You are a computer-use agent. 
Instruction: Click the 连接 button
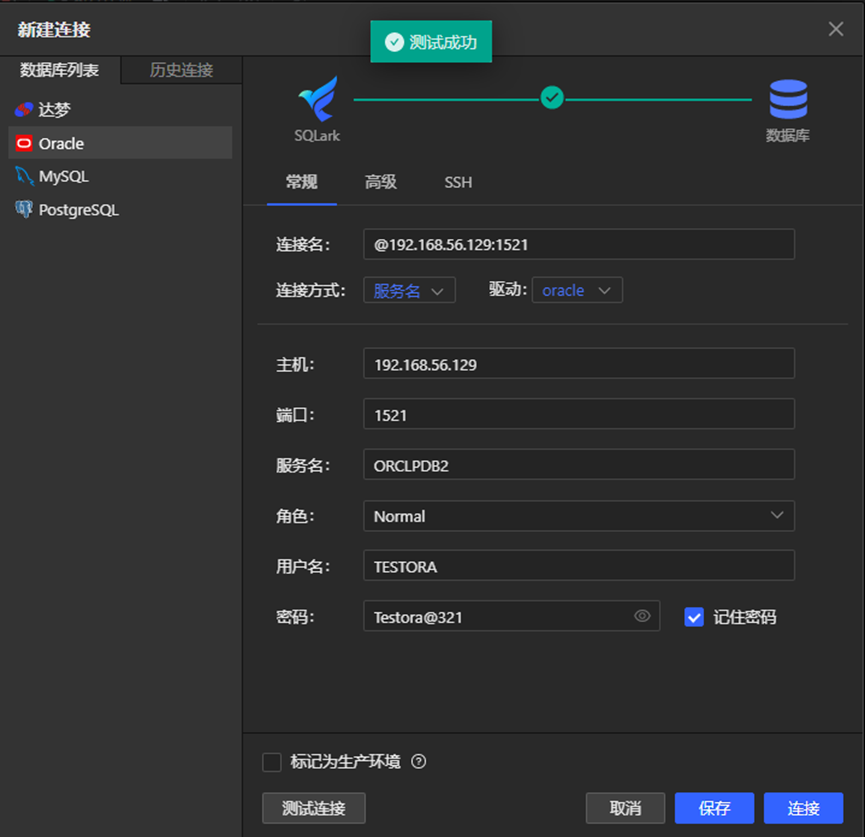point(804,808)
